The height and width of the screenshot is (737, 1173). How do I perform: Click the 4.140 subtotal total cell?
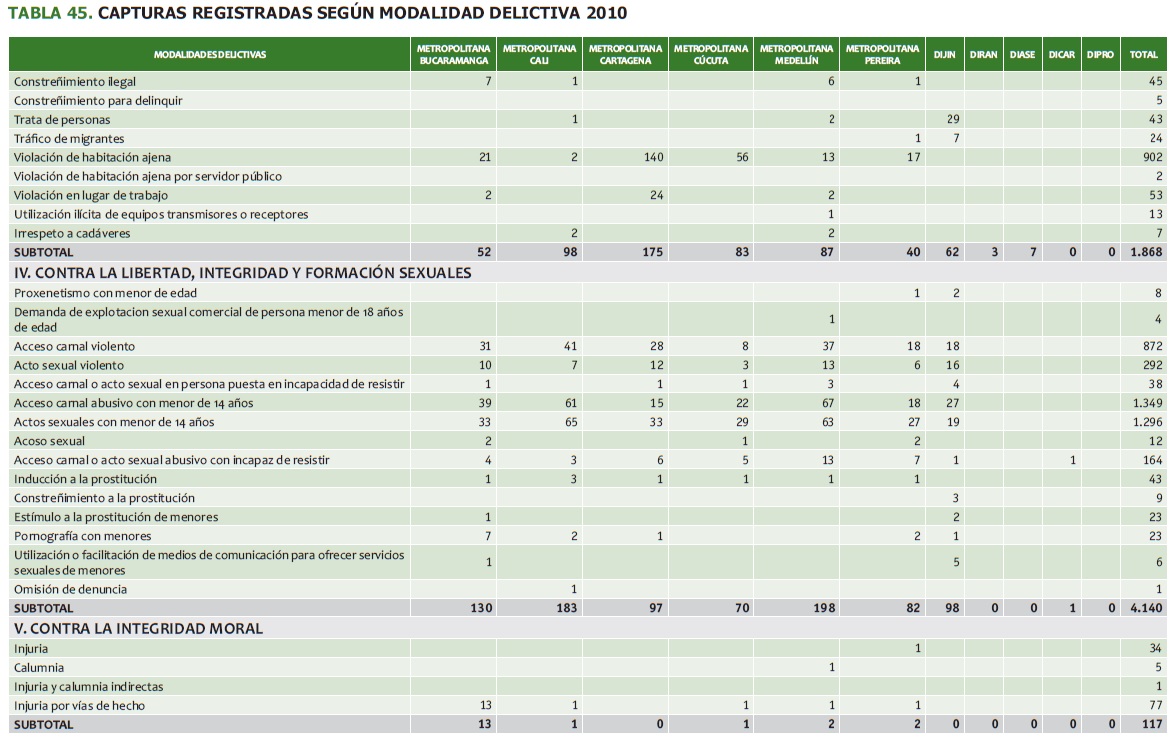click(x=1144, y=608)
